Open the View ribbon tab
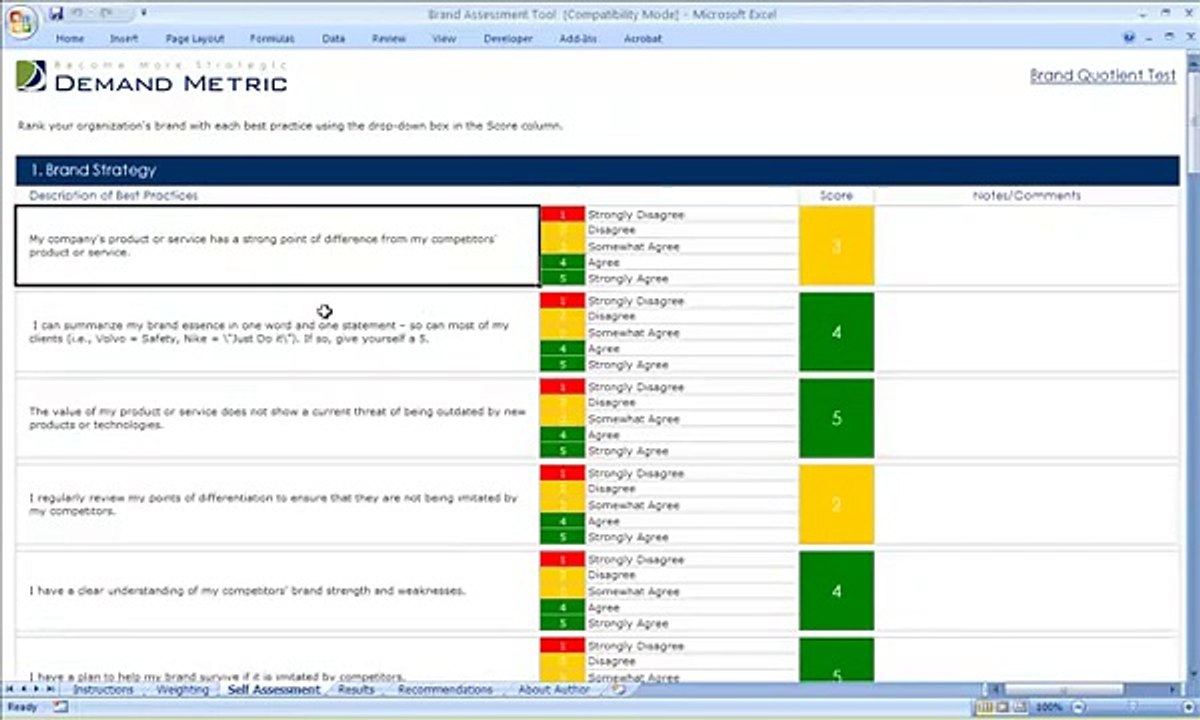This screenshot has height=720, width=1200. pyautogui.click(x=444, y=39)
